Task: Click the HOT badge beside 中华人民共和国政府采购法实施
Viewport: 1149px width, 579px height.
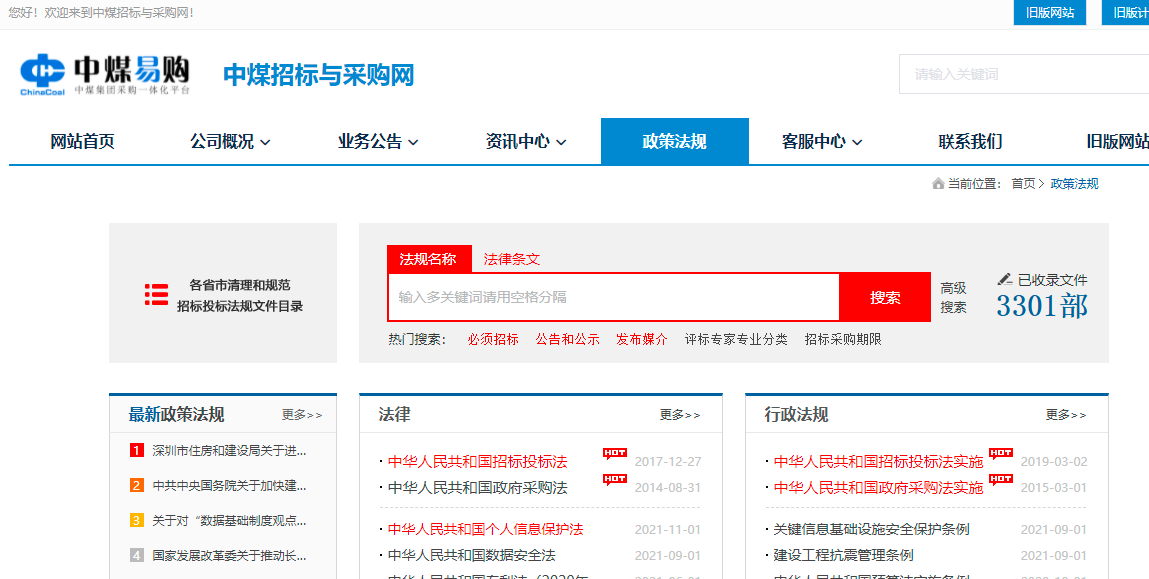Action: (x=1001, y=480)
